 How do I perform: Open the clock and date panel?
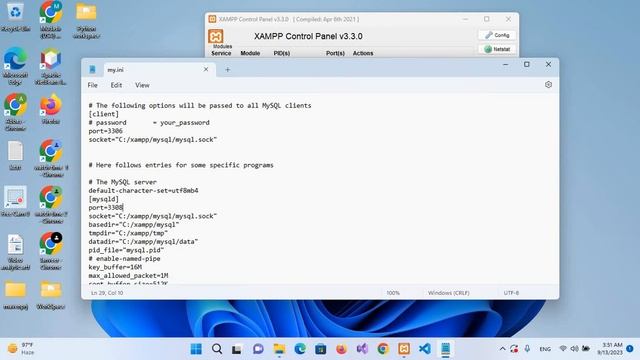click(610, 349)
